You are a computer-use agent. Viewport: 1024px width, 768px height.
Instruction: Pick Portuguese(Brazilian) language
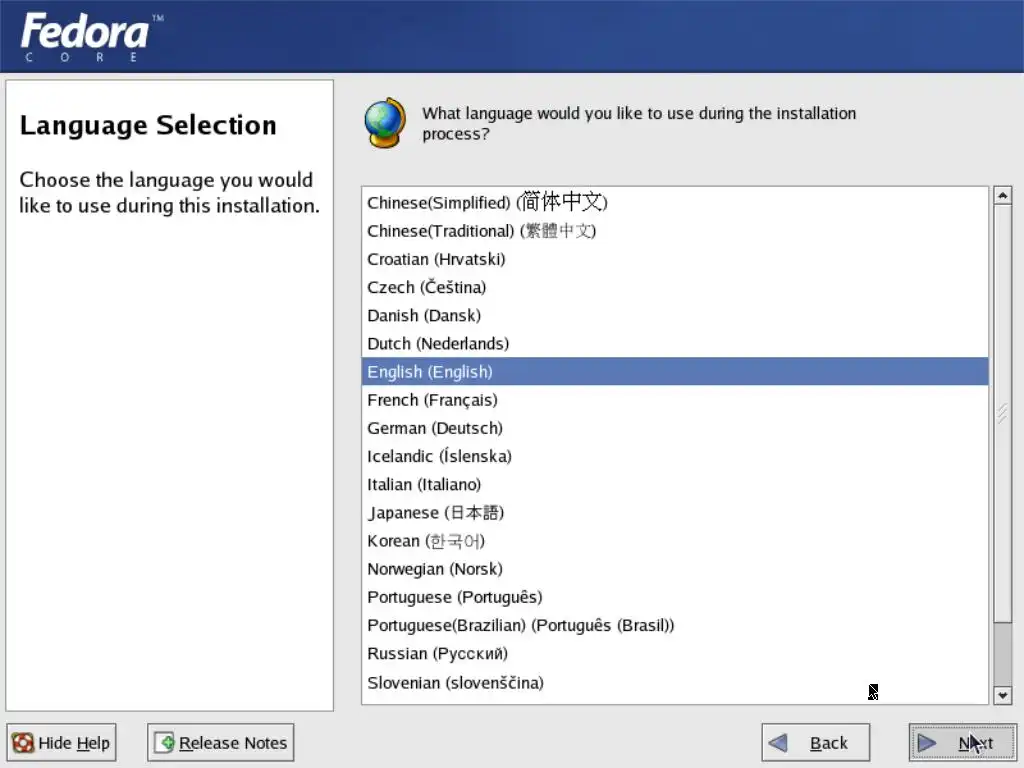pos(675,626)
